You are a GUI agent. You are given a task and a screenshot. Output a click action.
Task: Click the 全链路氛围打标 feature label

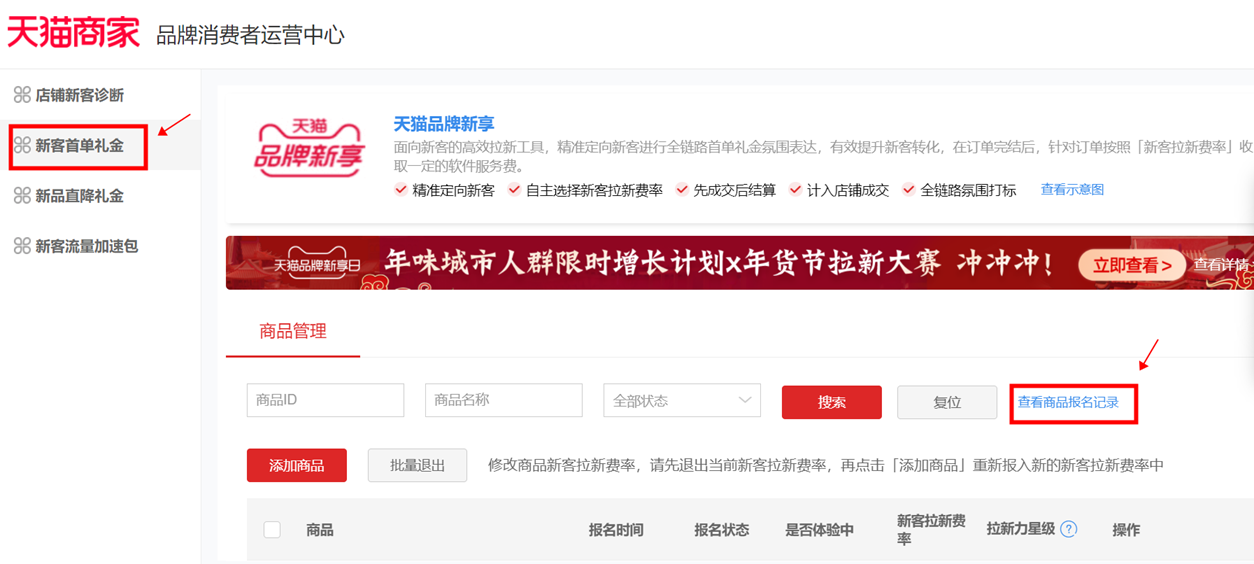click(x=968, y=190)
